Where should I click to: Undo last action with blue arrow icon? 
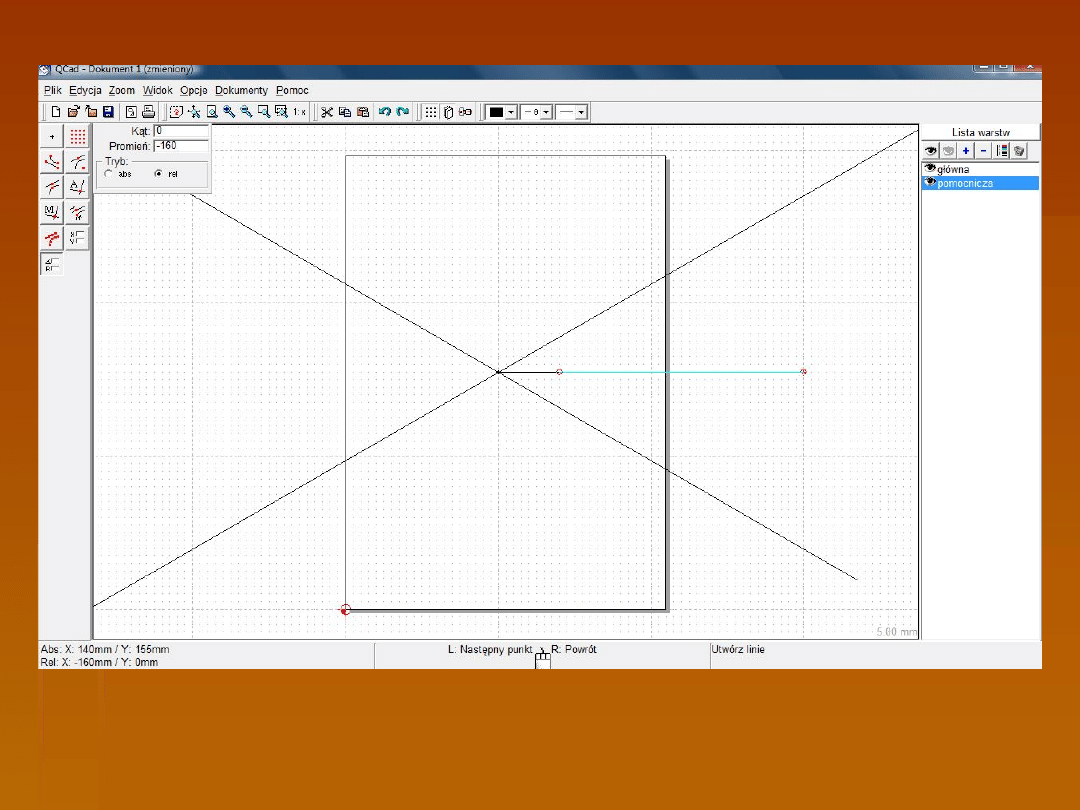pos(385,112)
